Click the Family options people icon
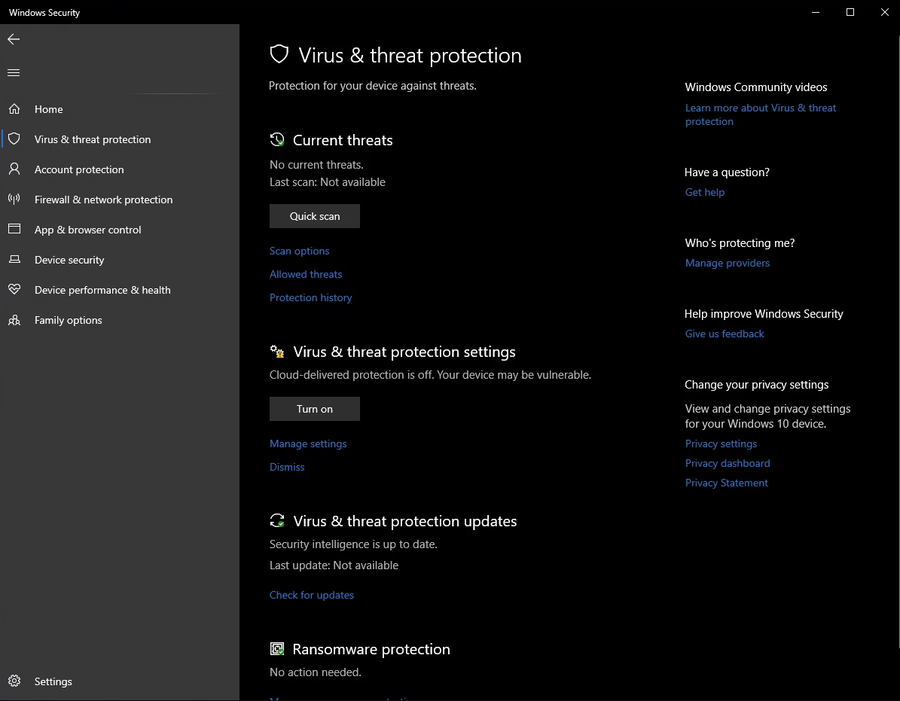 coord(14,320)
